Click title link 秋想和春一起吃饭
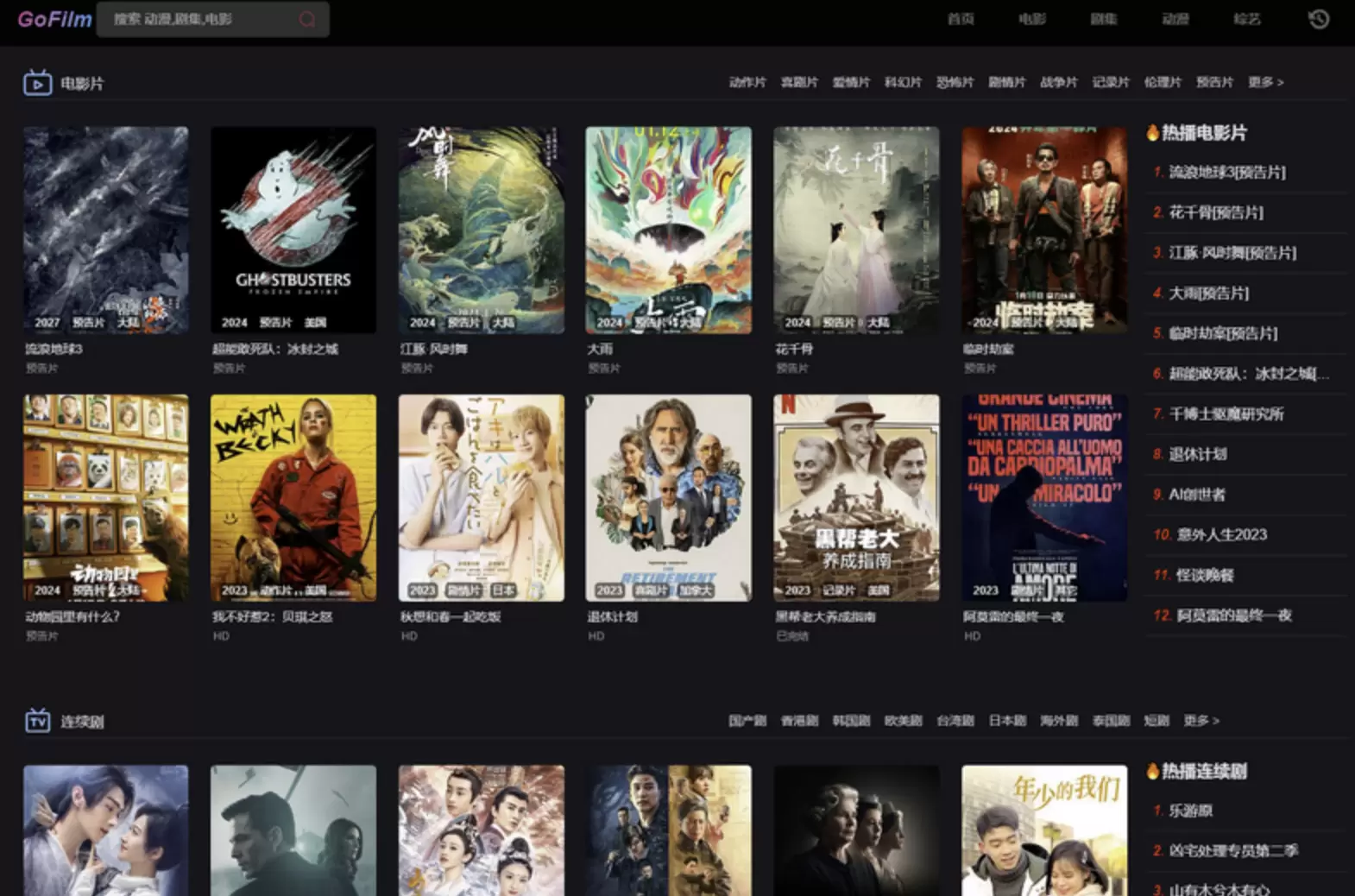This screenshot has height=896, width=1355. point(450,616)
